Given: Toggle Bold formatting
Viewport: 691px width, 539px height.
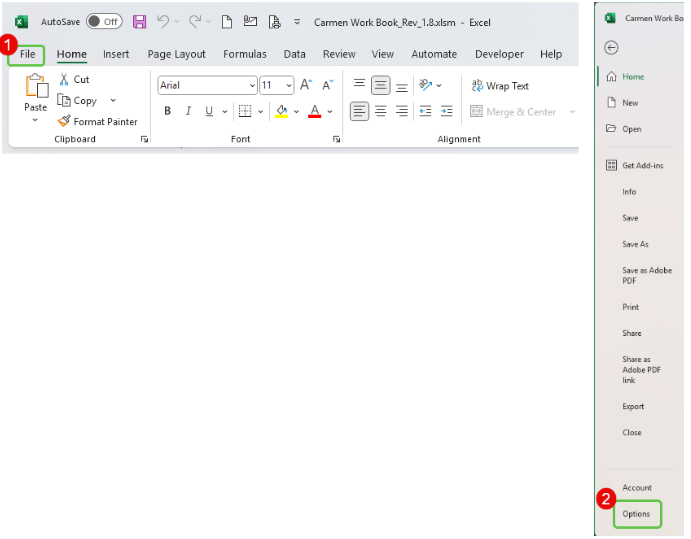Looking at the screenshot, I should pyautogui.click(x=167, y=111).
